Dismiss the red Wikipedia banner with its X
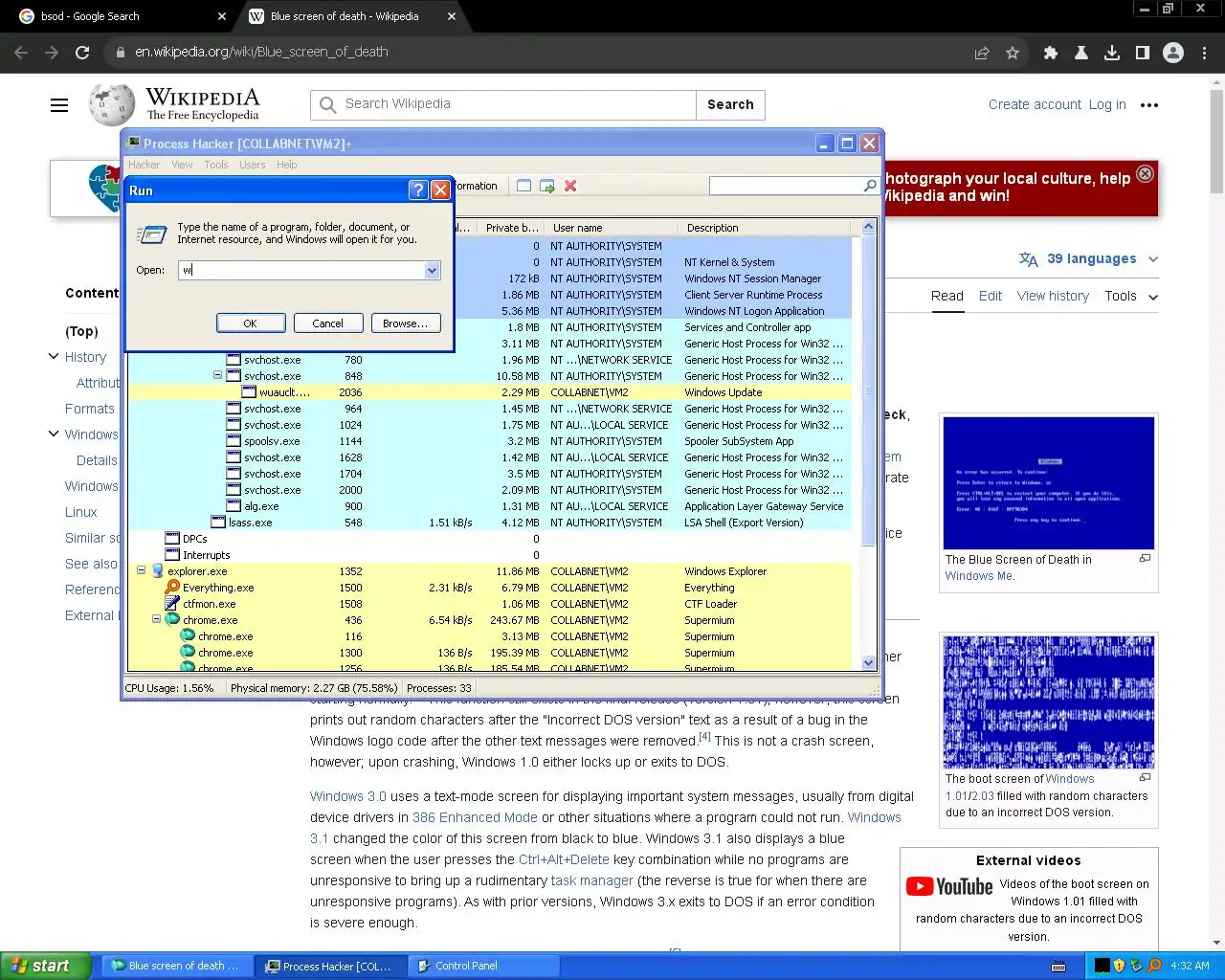The image size is (1225, 980). pyautogui.click(x=1145, y=174)
